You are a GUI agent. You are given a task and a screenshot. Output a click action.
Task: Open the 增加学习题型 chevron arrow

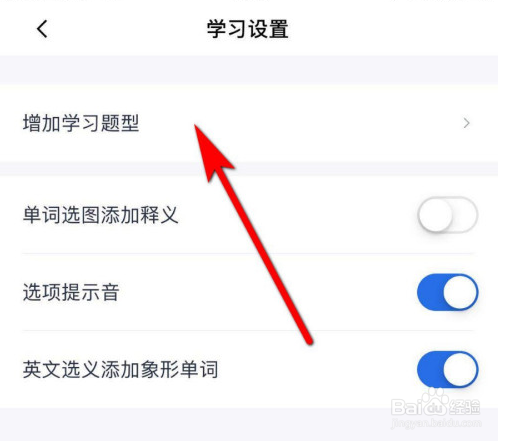tap(466, 123)
